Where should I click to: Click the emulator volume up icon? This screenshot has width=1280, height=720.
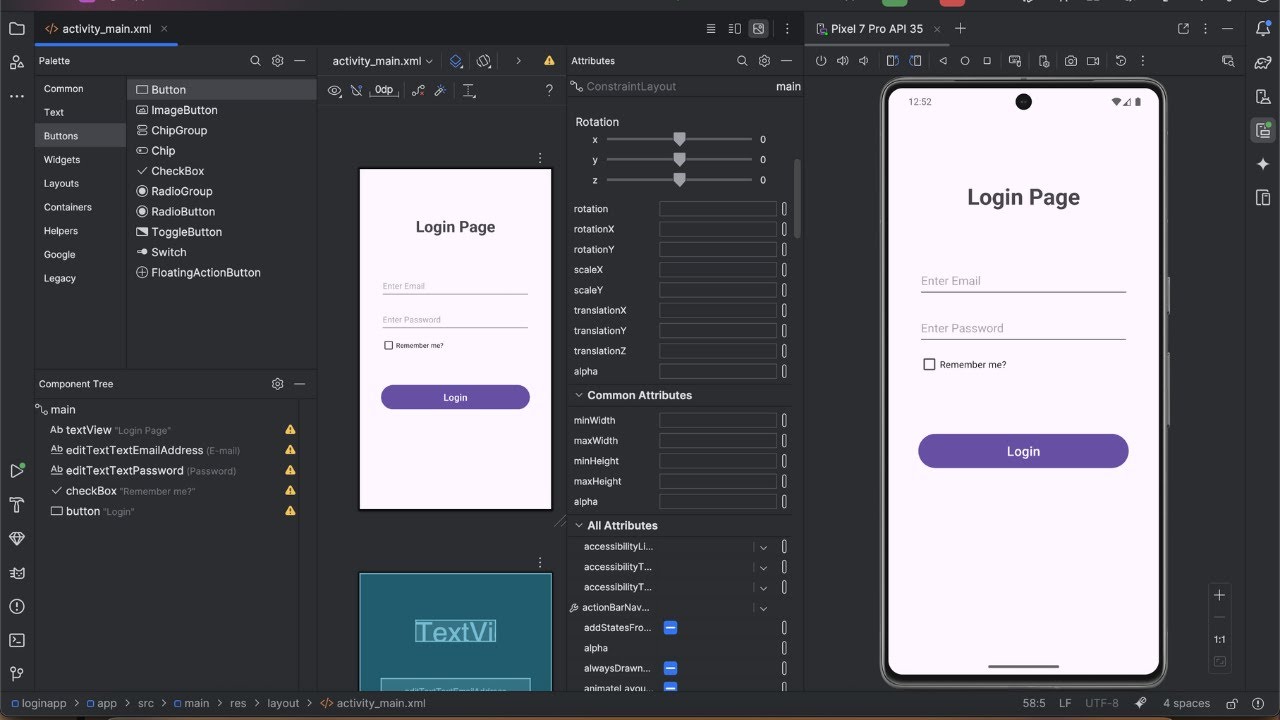tap(843, 61)
